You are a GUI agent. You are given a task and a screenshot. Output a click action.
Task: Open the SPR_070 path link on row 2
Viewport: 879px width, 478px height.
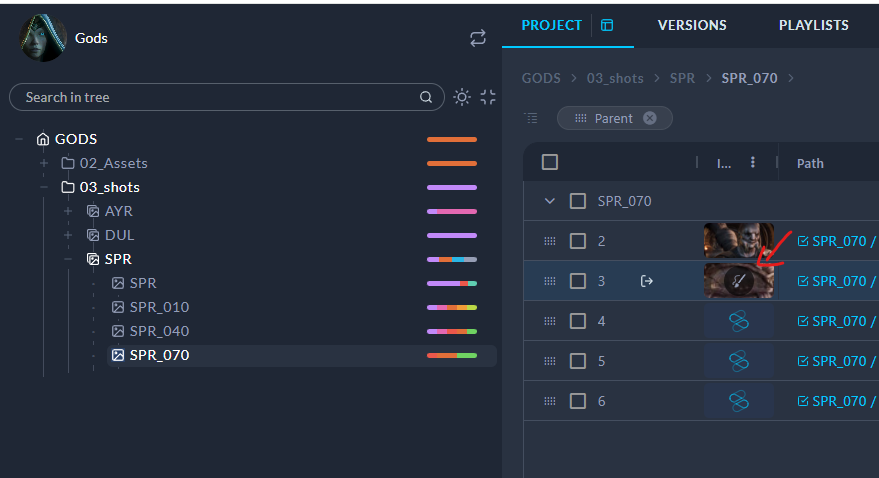pos(838,241)
